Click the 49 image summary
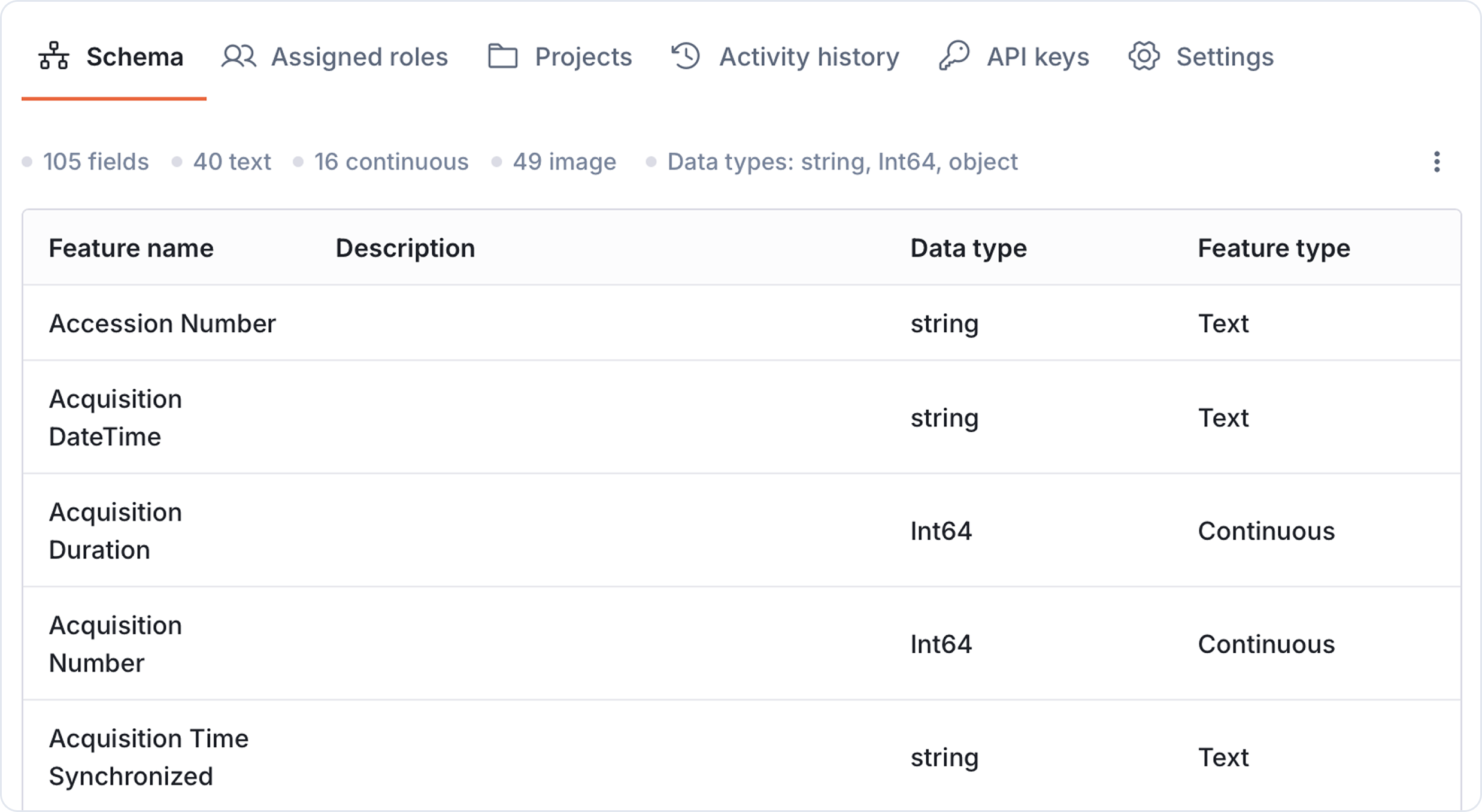 pos(564,162)
